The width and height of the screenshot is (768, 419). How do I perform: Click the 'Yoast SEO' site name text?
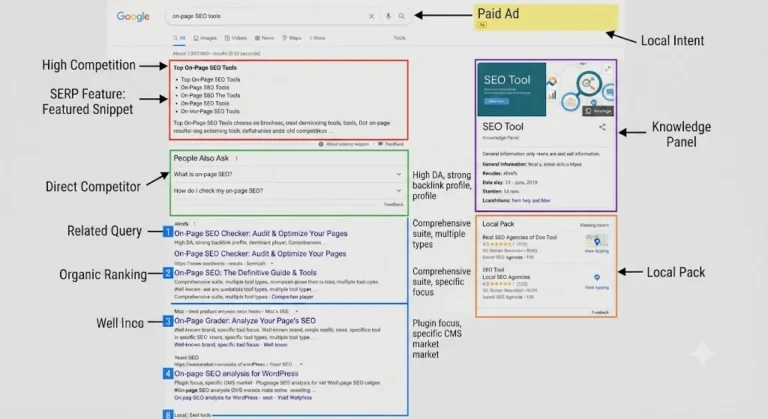(187, 358)
